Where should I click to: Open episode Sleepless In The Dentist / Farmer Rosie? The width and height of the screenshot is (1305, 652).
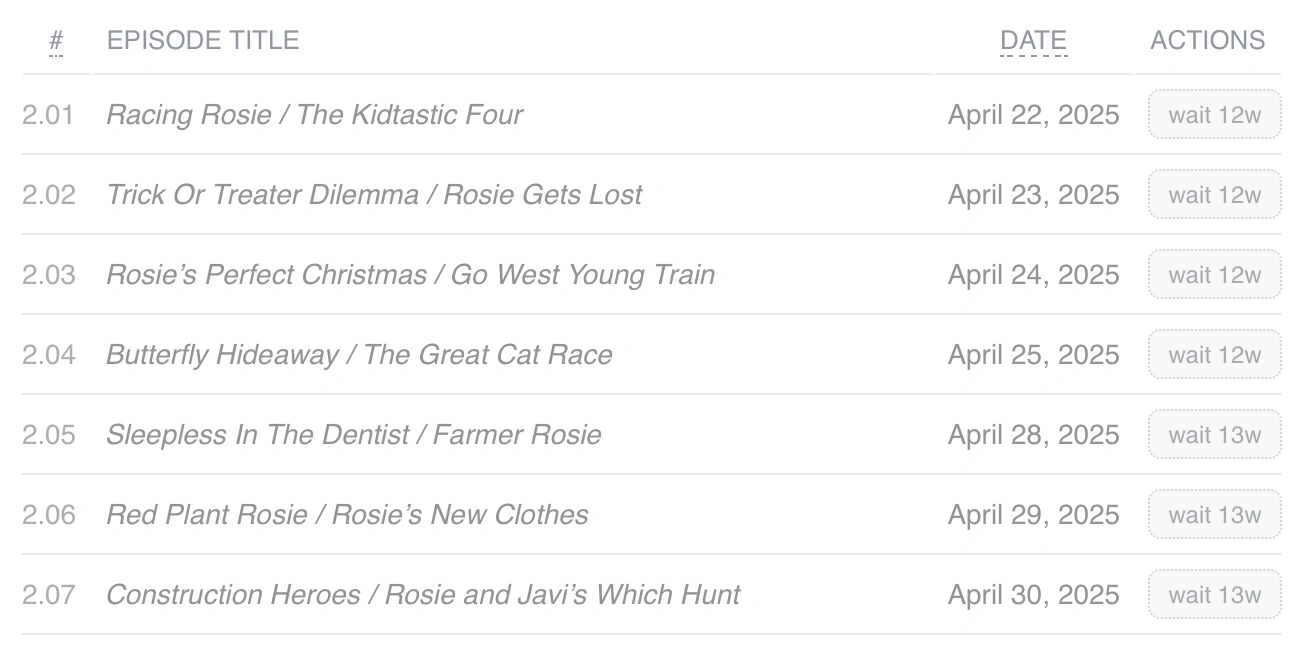pos(354,434)
